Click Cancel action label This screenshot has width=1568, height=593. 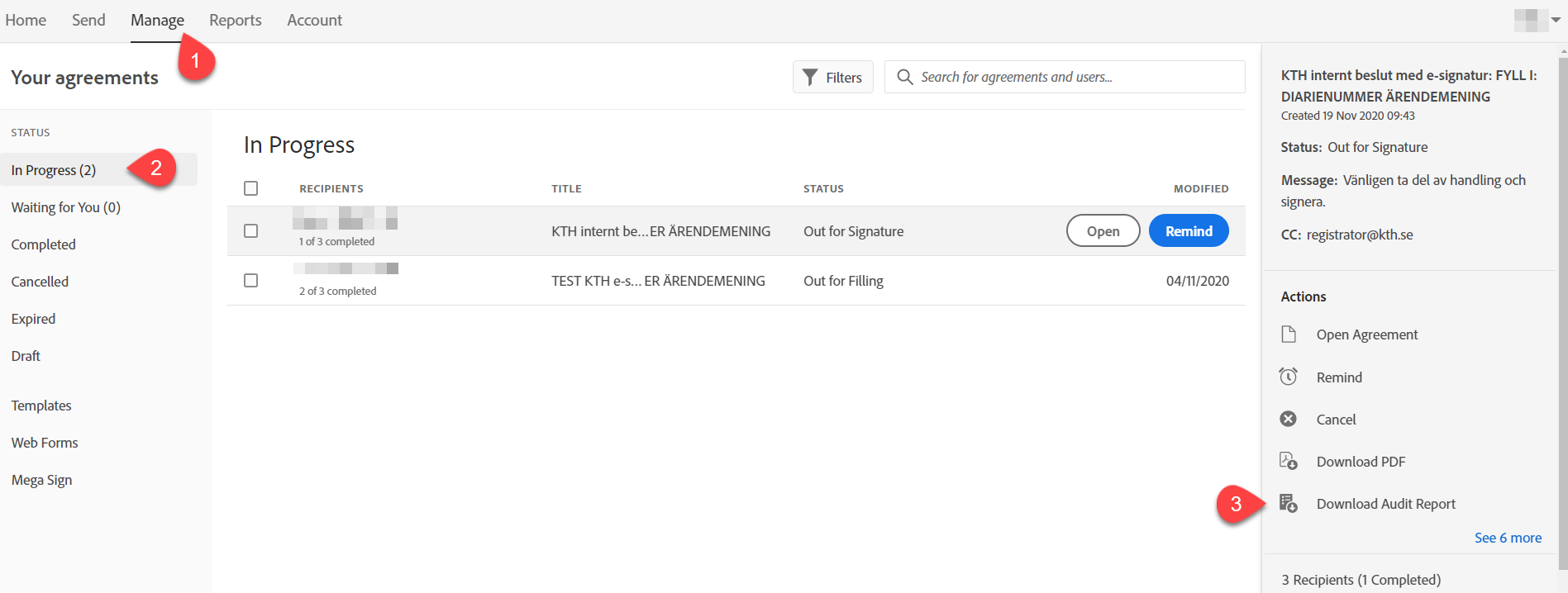[1336, 420]
